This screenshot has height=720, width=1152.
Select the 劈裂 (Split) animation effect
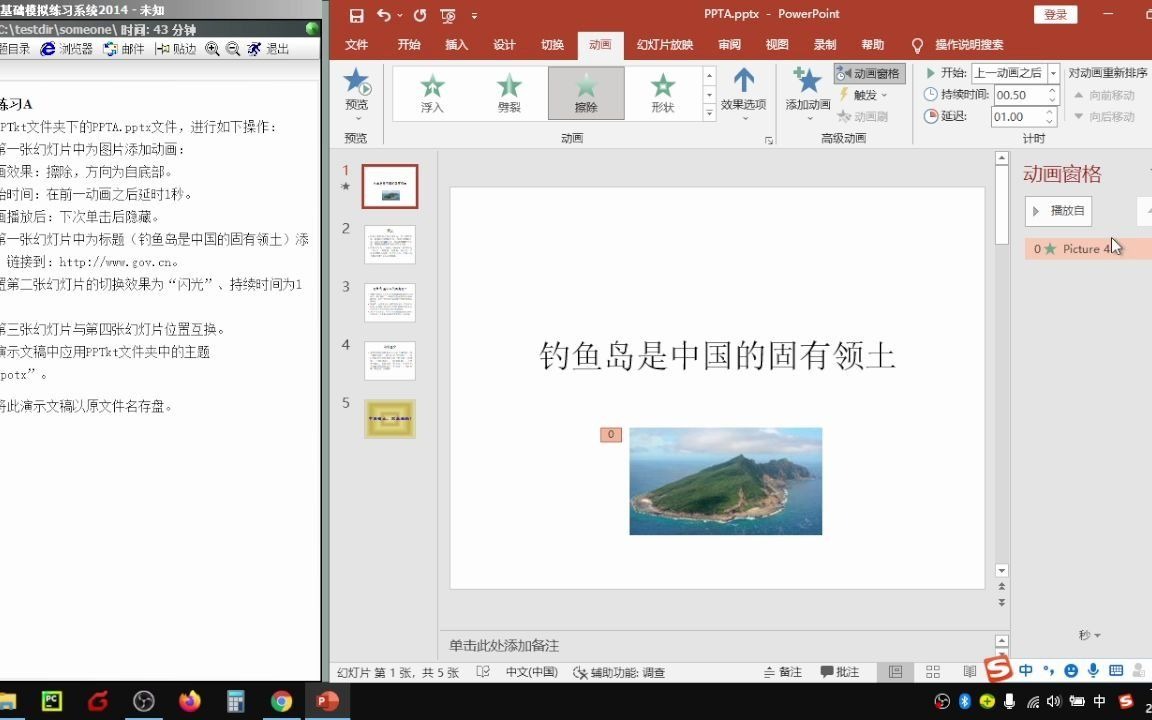[508, 92]
